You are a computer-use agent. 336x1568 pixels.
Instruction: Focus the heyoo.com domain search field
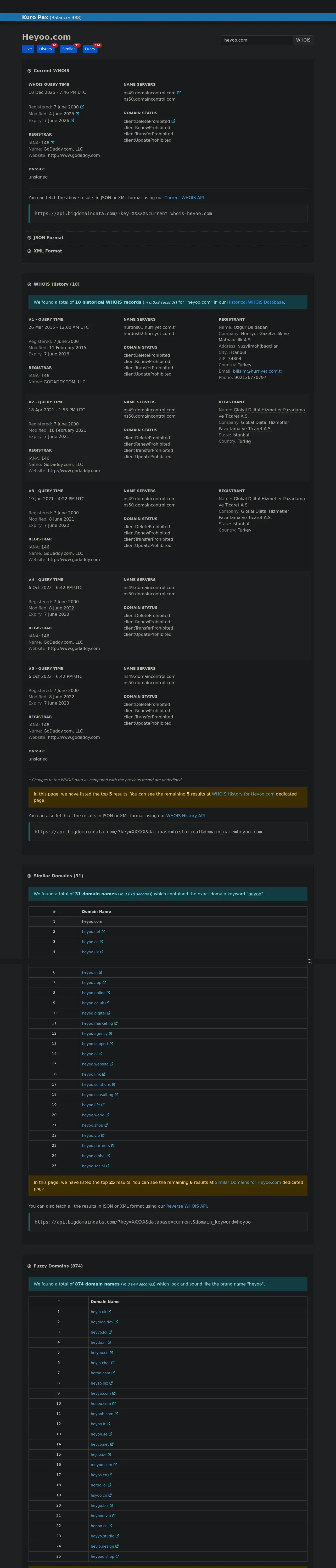(257, 40)
